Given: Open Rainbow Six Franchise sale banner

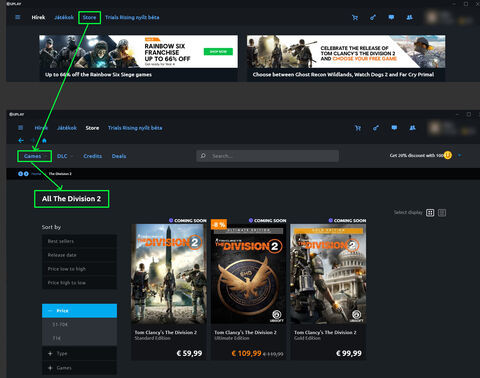Looking at the screenshot, I should [x=139, y=51].
